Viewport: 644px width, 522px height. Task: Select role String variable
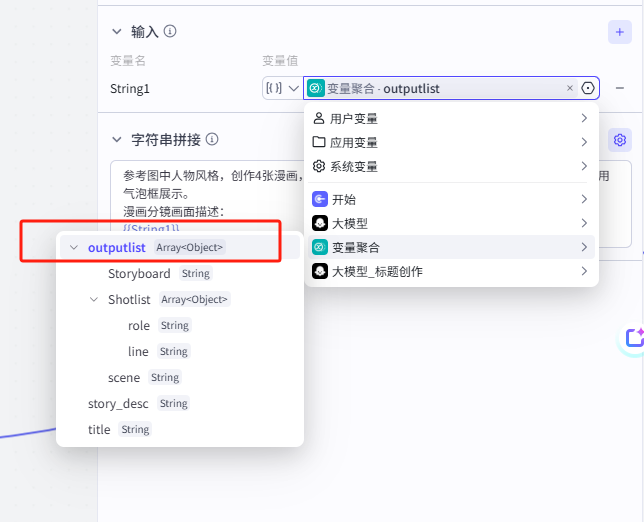coord(159,325)
